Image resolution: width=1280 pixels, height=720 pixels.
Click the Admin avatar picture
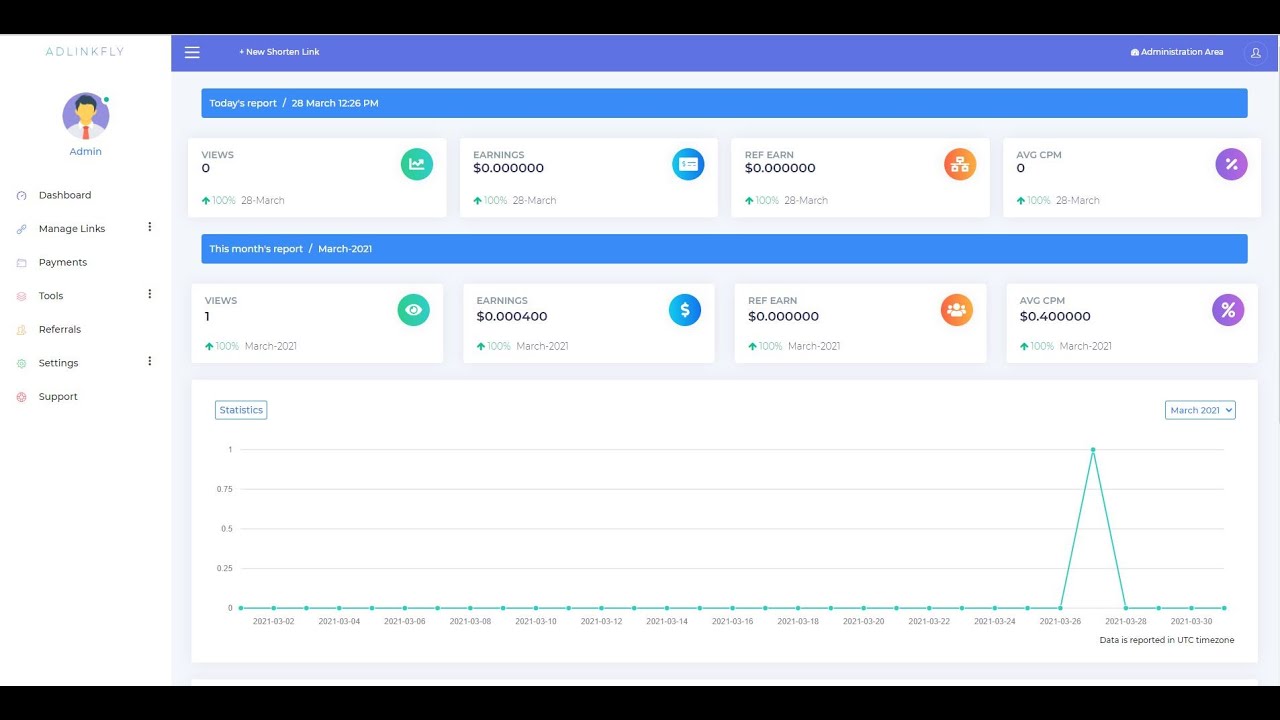(x=86, y=116)
